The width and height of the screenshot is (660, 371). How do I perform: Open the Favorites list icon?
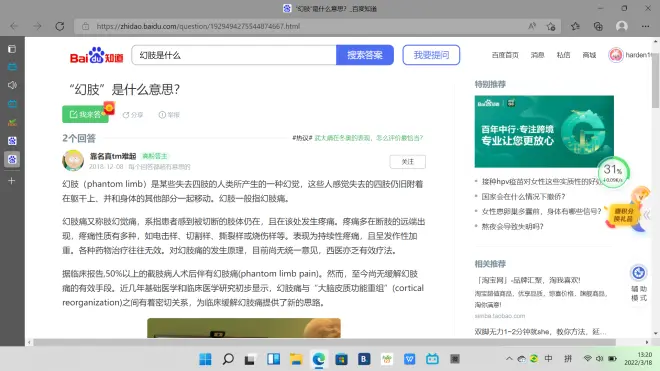tap(575, 26)
